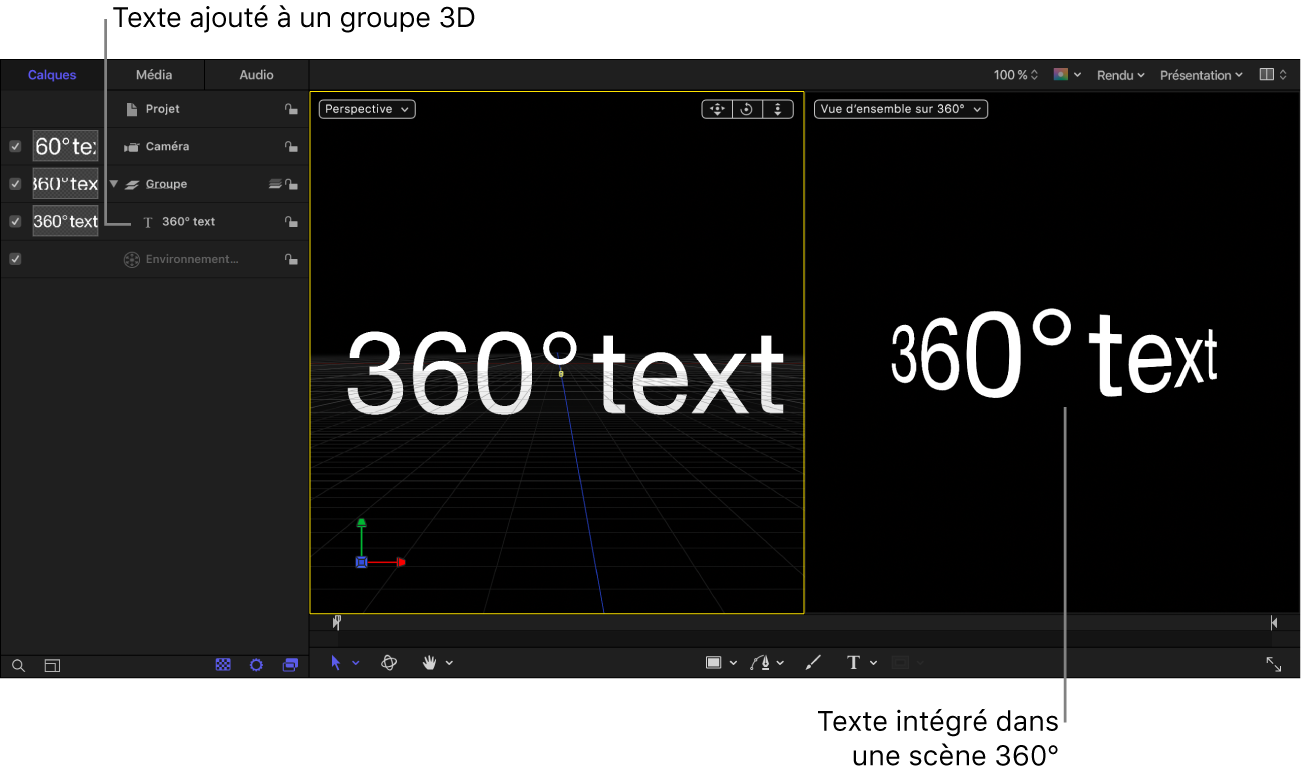Select the Text tool in the toolbar
The width and height of the screenshot is (1303, 771).
point(854,662)
